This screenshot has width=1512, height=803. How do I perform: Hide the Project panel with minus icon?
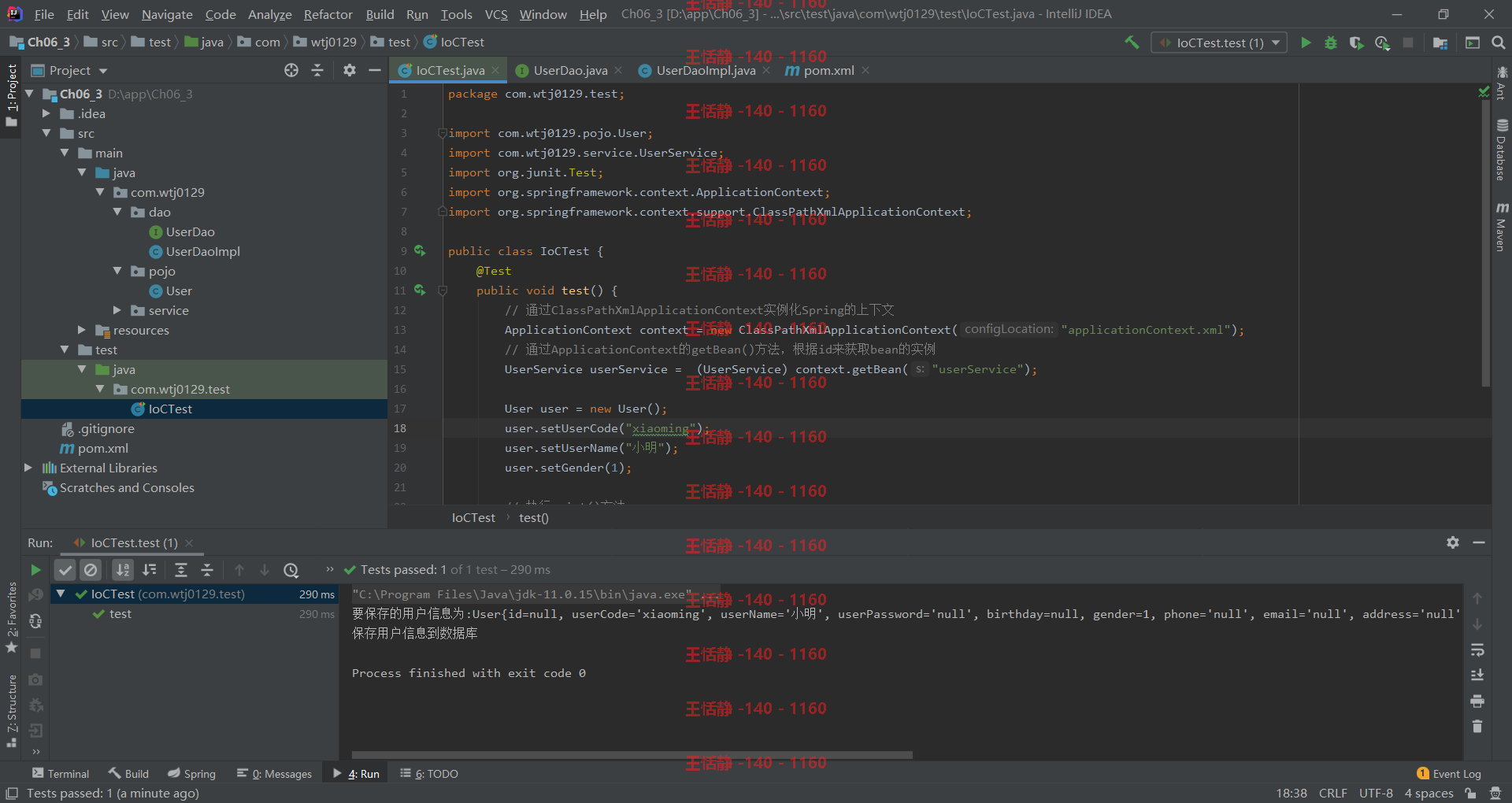pyautogui.click(x=375, y=70)
